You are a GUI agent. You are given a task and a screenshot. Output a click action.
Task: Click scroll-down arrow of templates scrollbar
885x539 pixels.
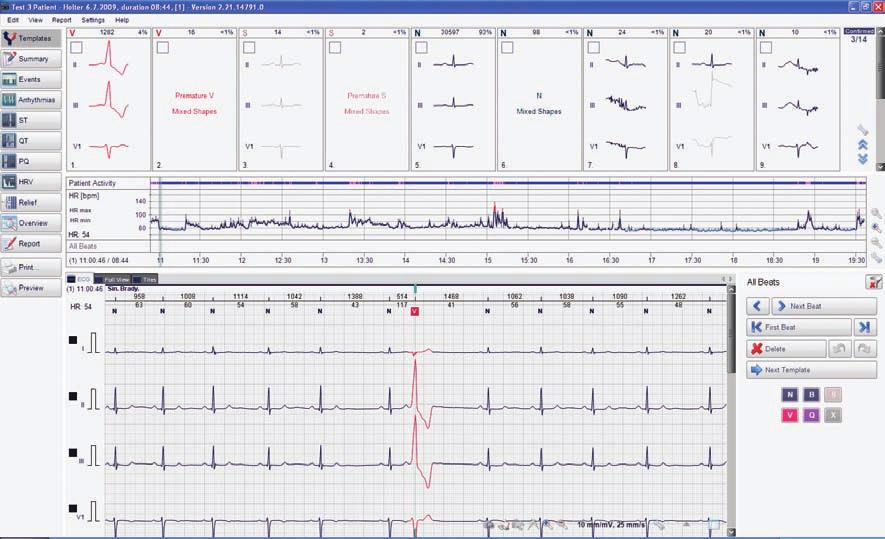880,167
